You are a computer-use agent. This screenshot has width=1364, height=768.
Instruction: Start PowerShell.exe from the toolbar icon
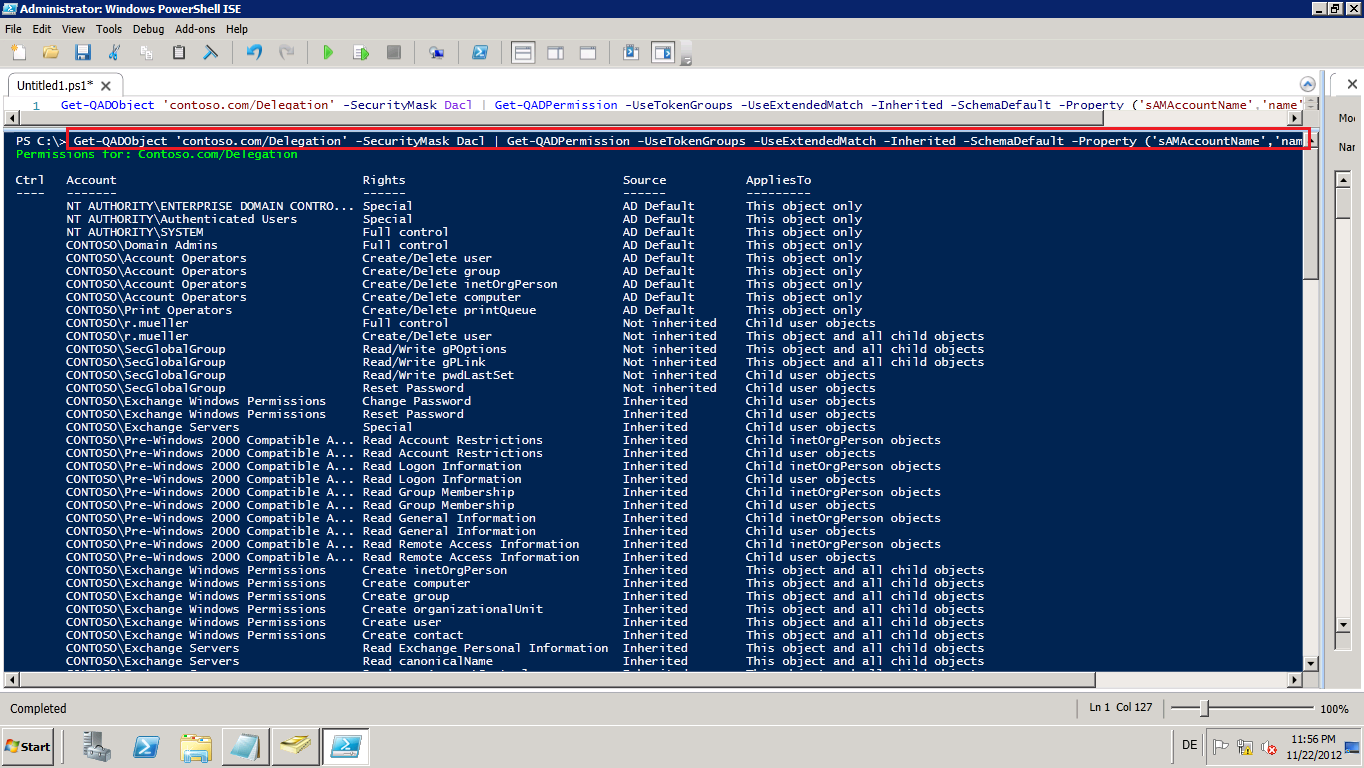click(480, 52)
